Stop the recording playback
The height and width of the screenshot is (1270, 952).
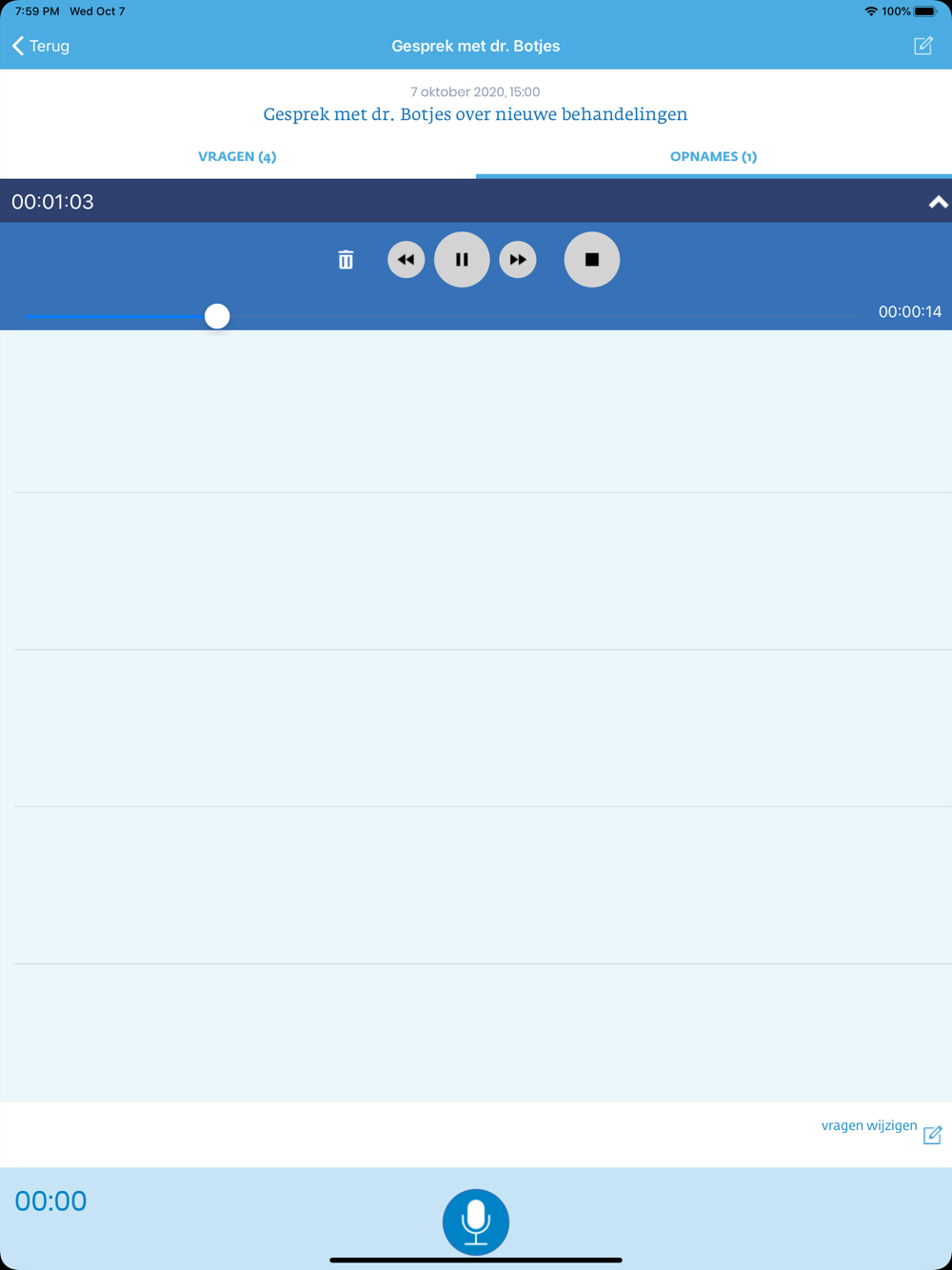pyautogui.click(x=592, y=260)
